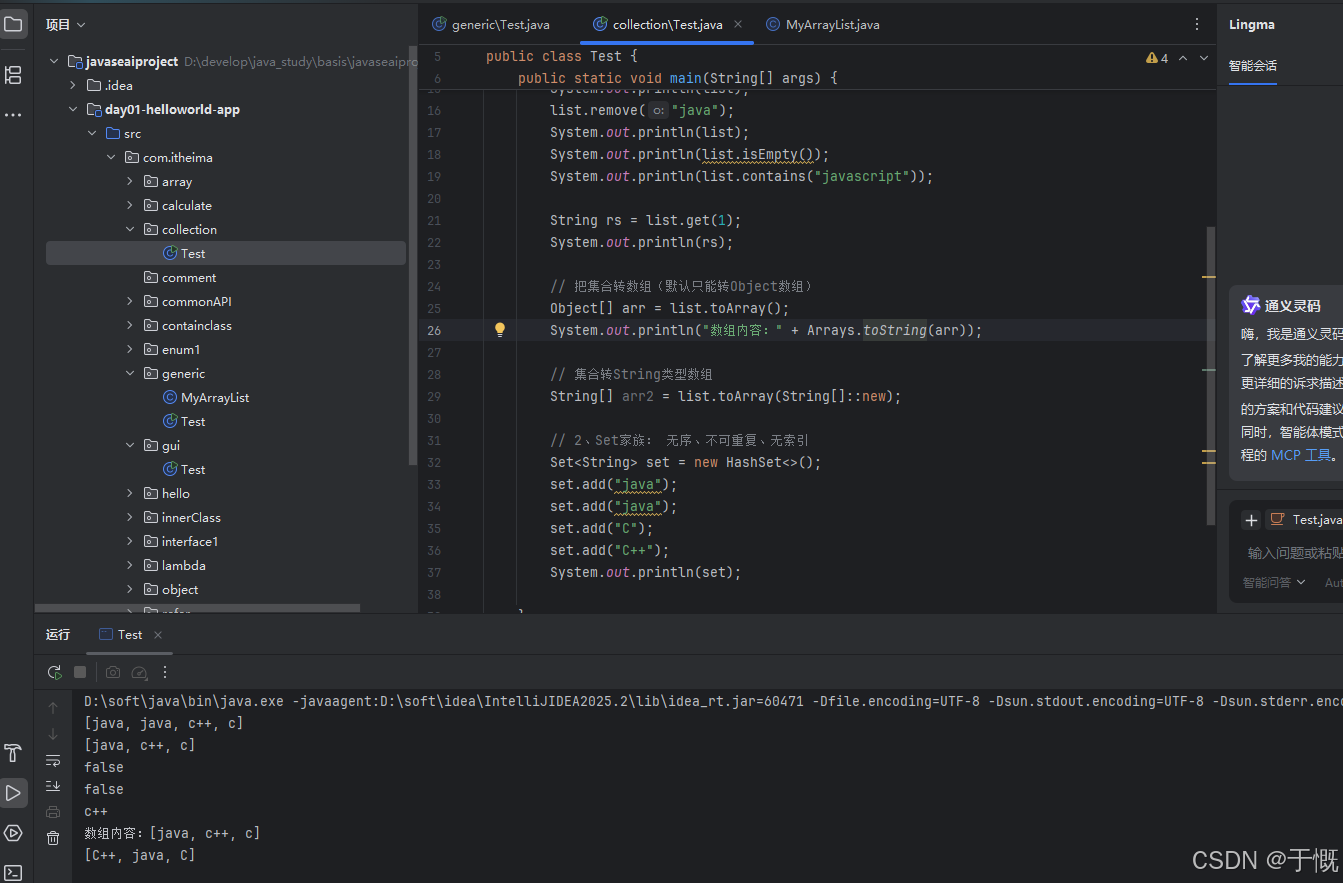Click the Lingma question input field
Image resolution: width=1343 pixels, height=883 pixels.
tap(1293, 552)
